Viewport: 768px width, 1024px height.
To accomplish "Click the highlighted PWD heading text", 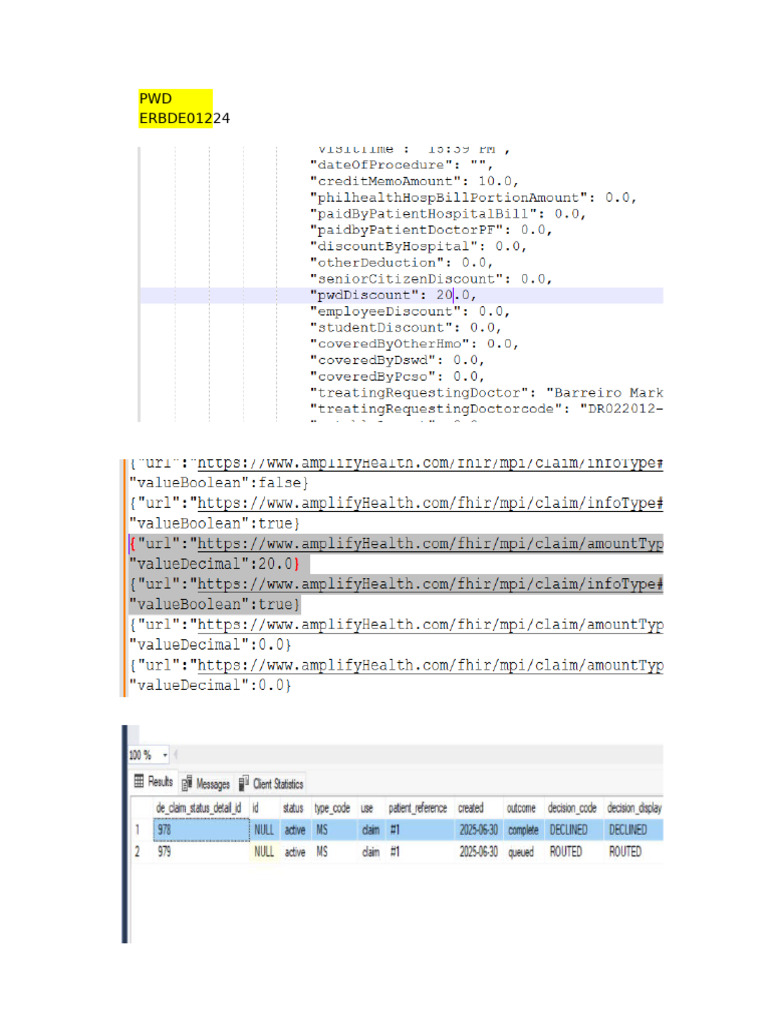I will 155,99.
